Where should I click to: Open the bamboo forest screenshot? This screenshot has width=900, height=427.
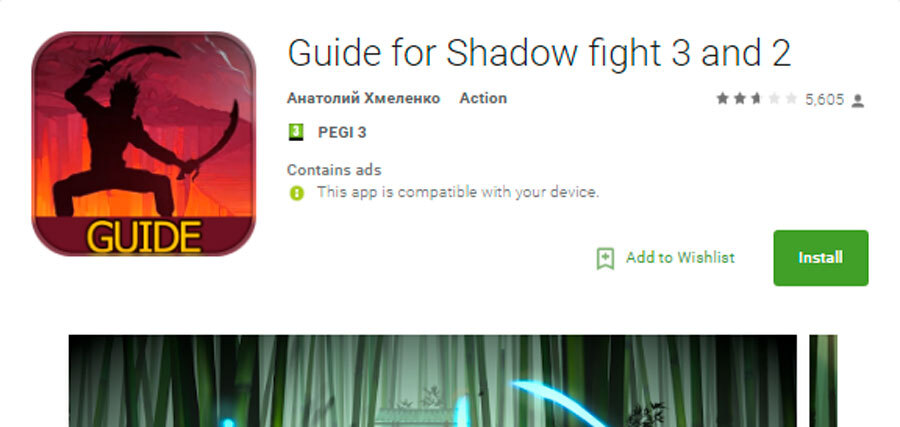click(432, 380)
